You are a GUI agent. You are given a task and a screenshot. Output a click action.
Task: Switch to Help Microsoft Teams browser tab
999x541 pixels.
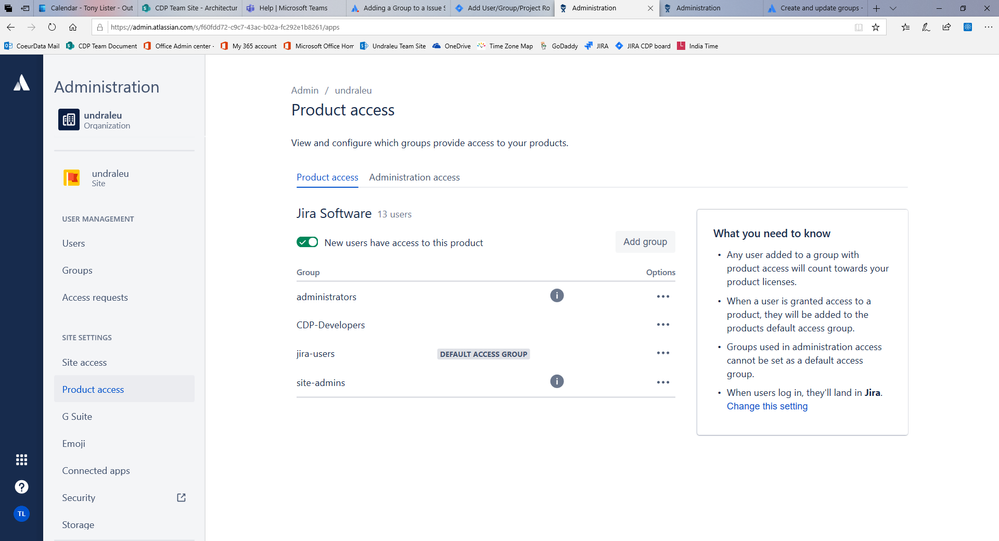294,8
